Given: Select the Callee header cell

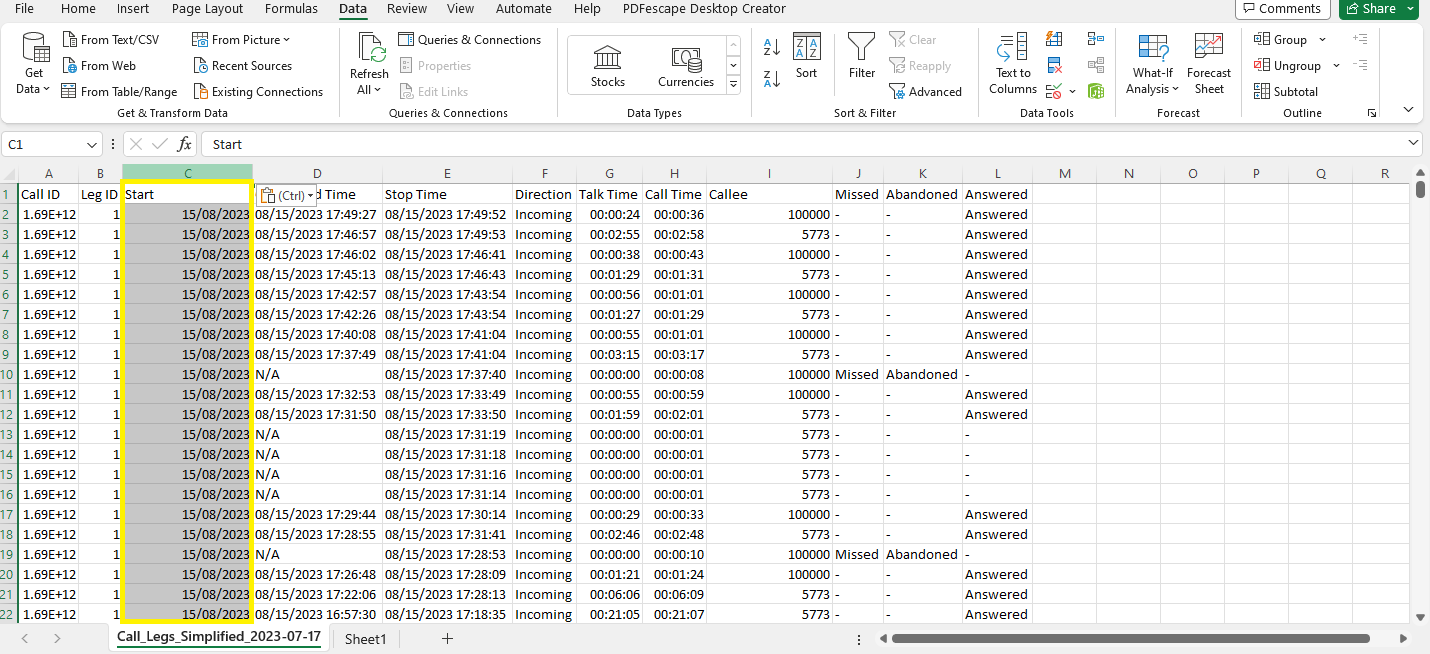Looking at the screenshot, I should point(769,194).
